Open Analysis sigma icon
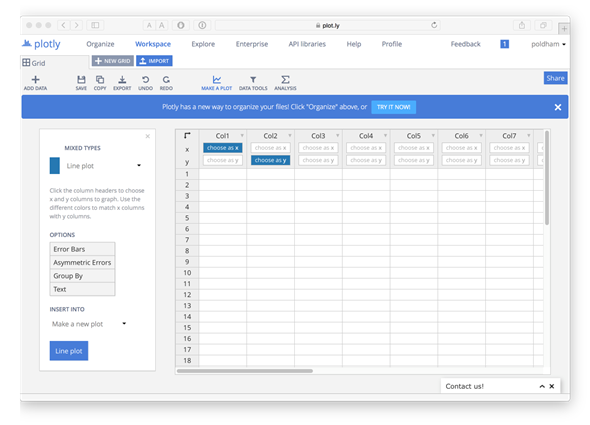Image resolution: width=590 pixels, height=425 pixels. 285,79
